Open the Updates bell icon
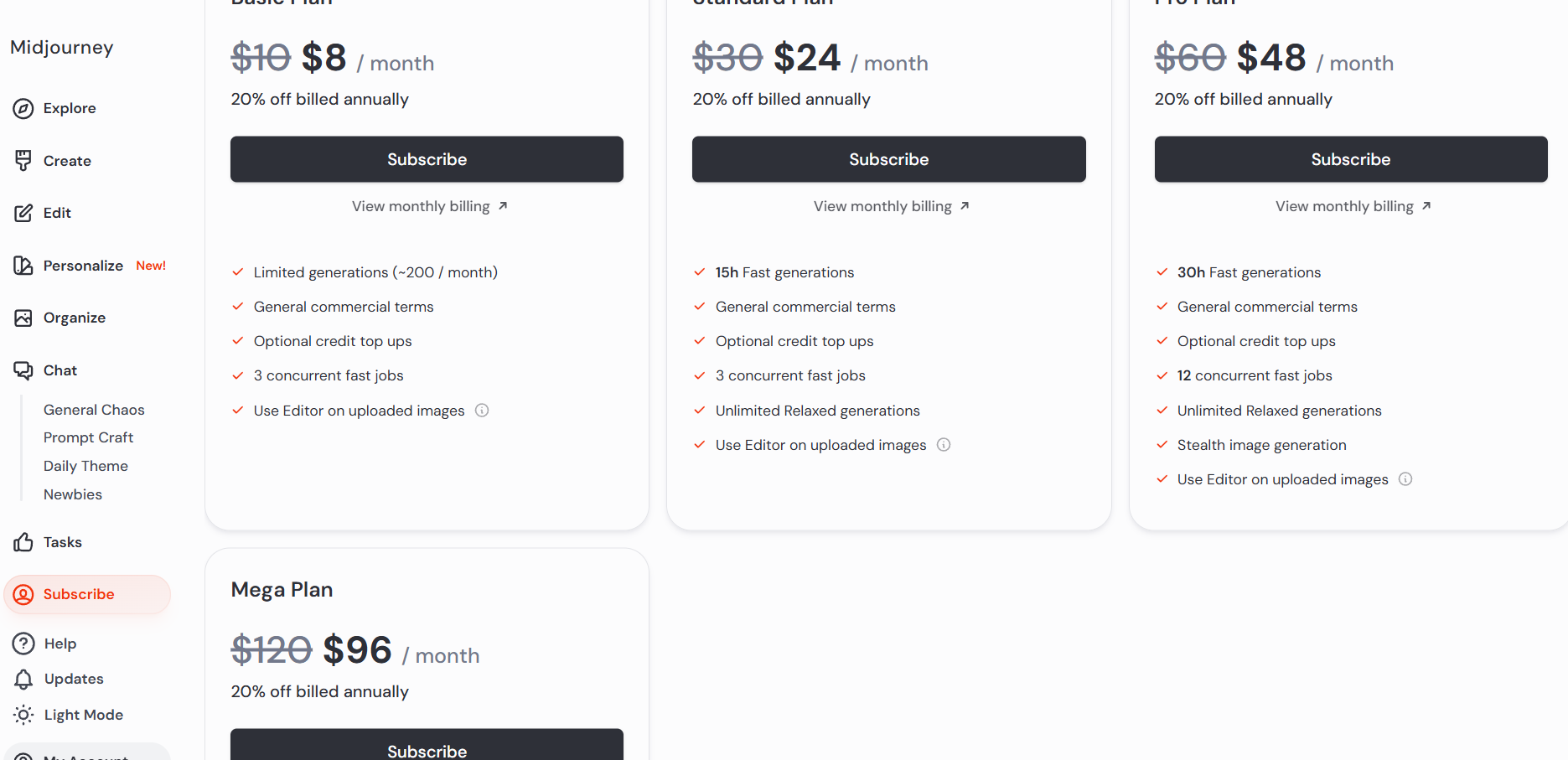Image resolution: width=1568 pixels, height=760 pixels. pyautogui.click(x=23, y=679)
